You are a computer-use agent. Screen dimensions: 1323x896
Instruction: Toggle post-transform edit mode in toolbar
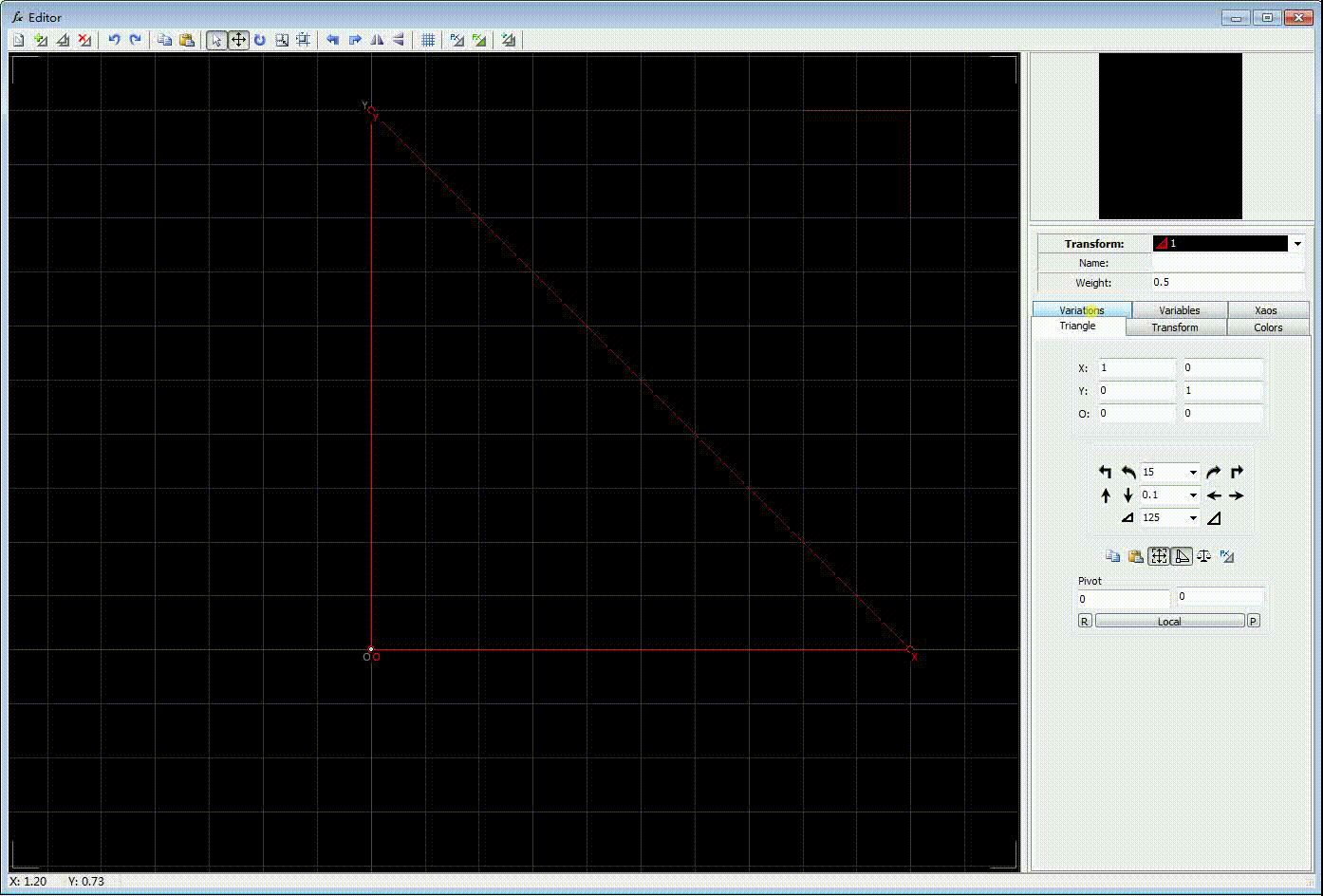click(x=457, y=40)
